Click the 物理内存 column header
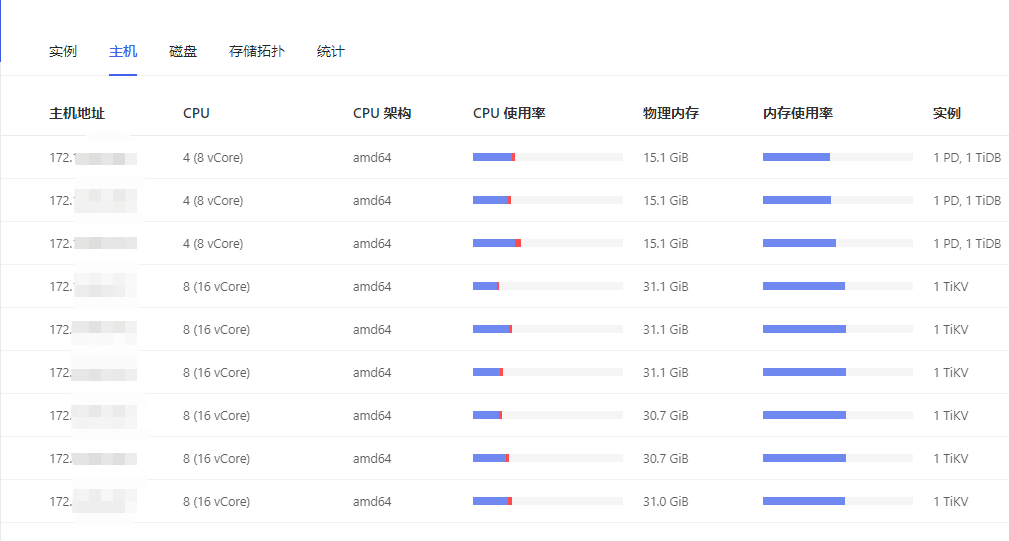 (x=671, y=113)
